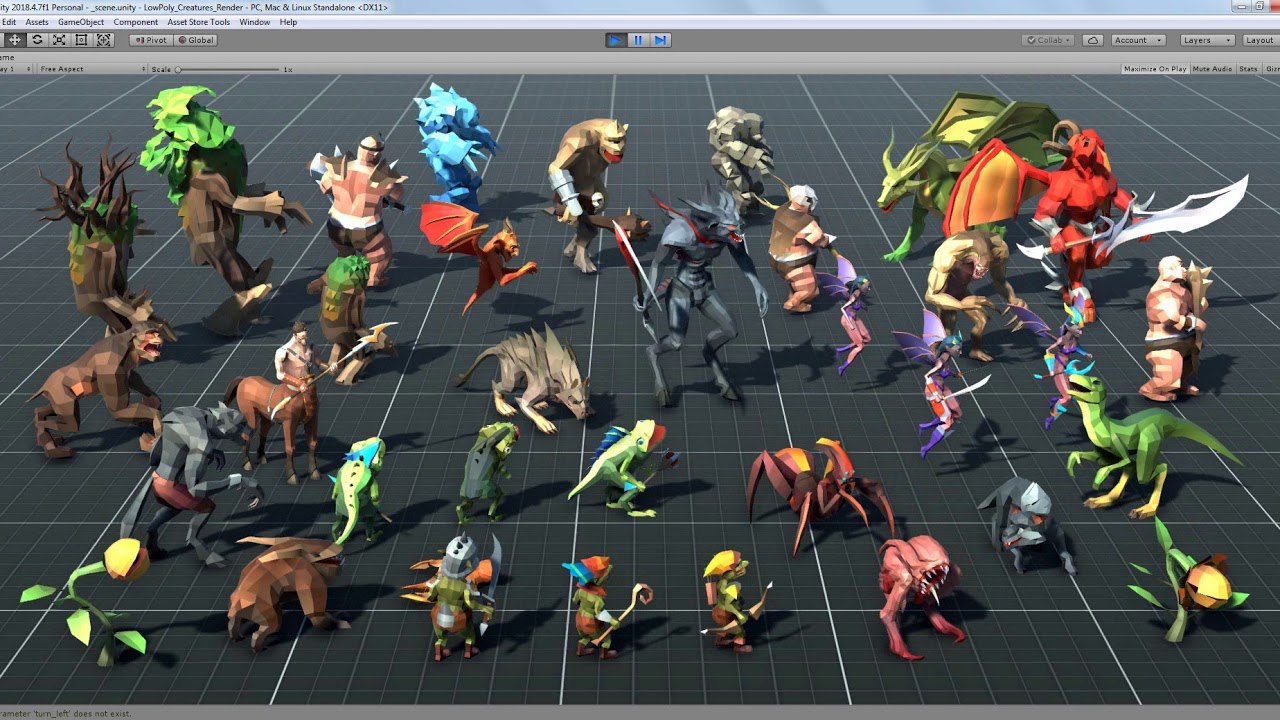Viewport: 1280px width, 720px height.
Task: Select the Rect transform tool
Action: (x=81, y=40)
